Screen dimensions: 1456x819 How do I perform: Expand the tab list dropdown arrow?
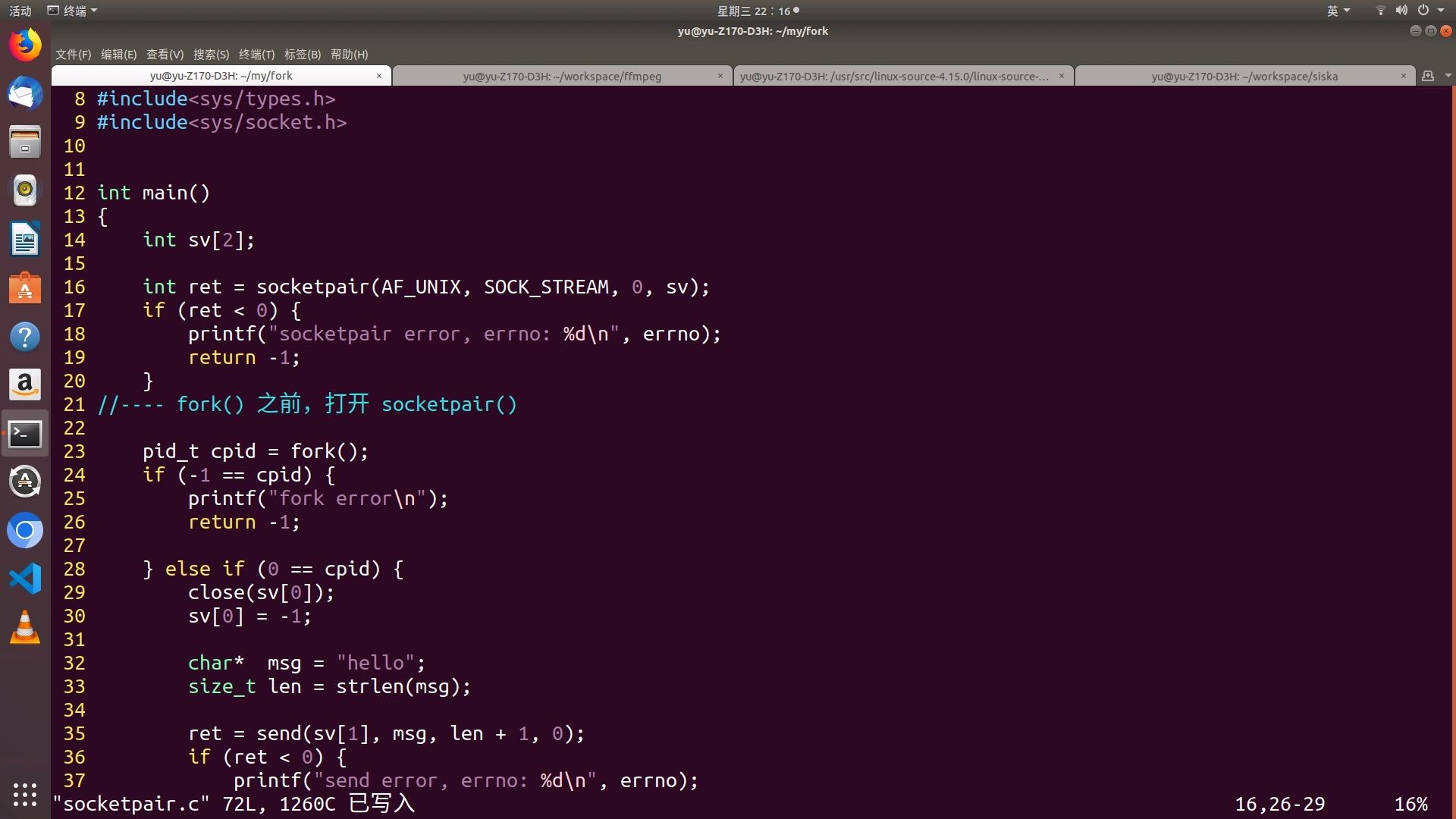click(1448, 76)
